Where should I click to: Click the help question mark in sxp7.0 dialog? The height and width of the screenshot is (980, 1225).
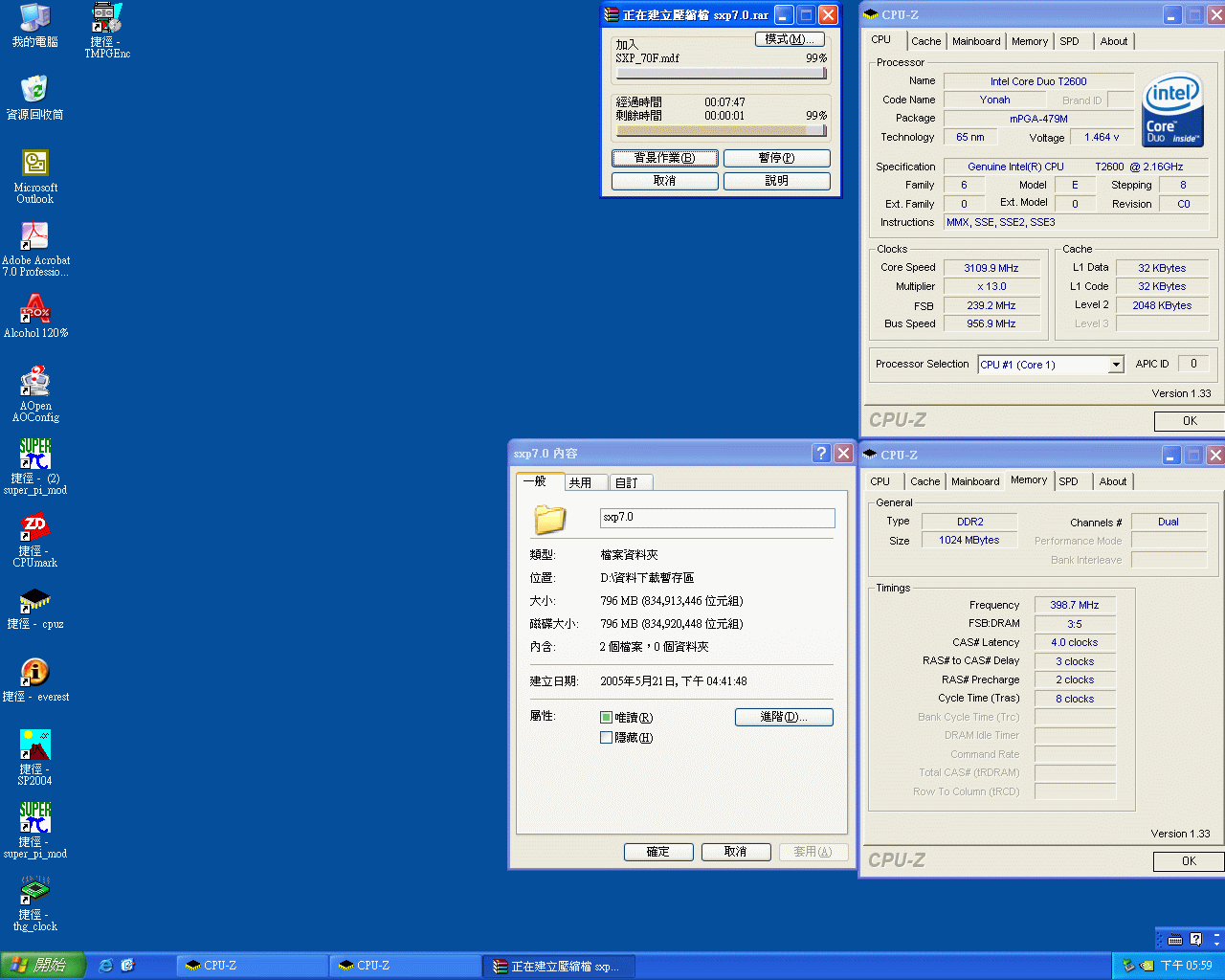[821, 454]
